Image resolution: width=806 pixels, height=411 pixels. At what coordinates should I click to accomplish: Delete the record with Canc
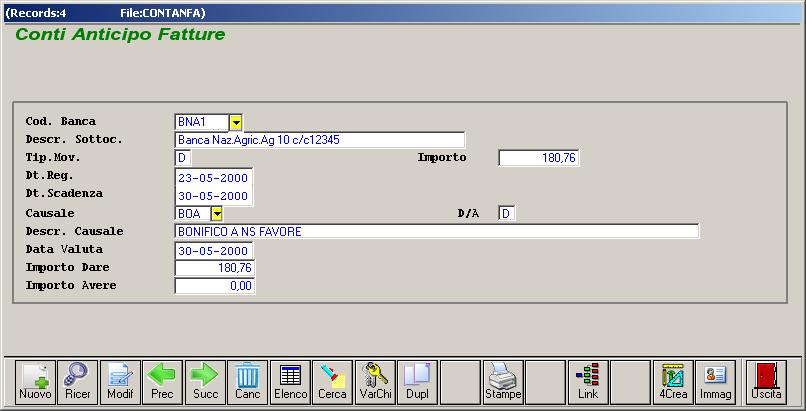click(x=248, y=382)
